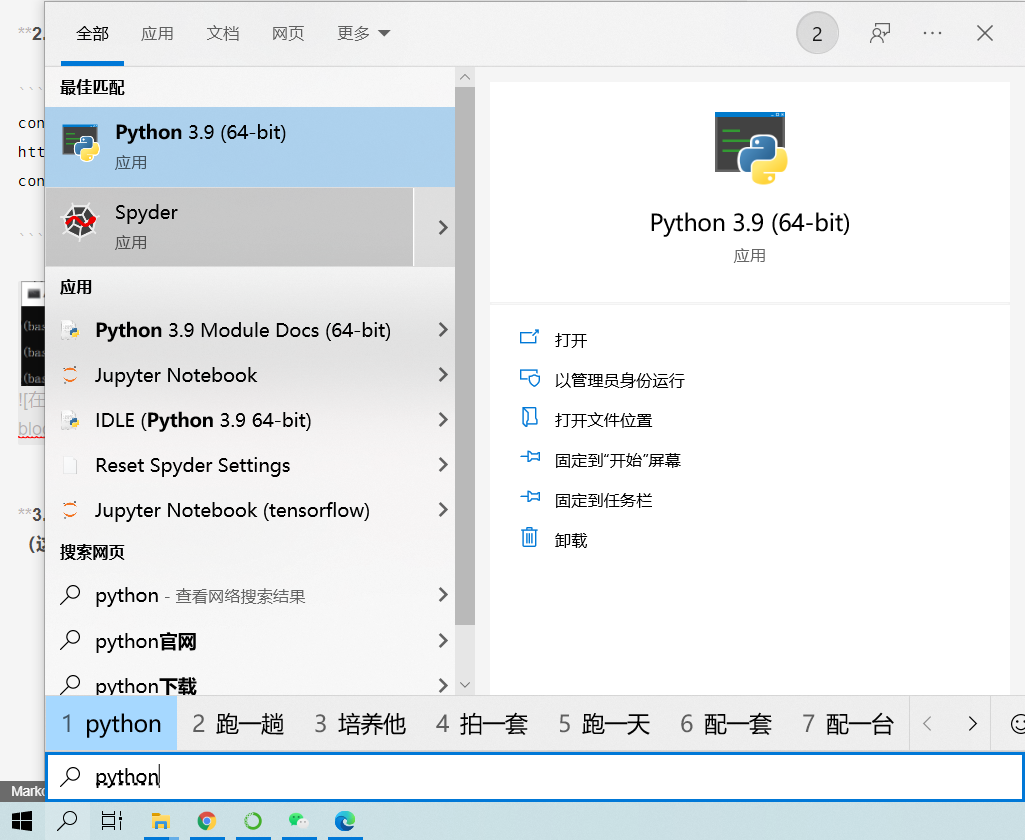Open Python 3.9 (64-bit) best match result
Screen dimensions: 1025x840
pyautogui.click(x=250, y=147)
